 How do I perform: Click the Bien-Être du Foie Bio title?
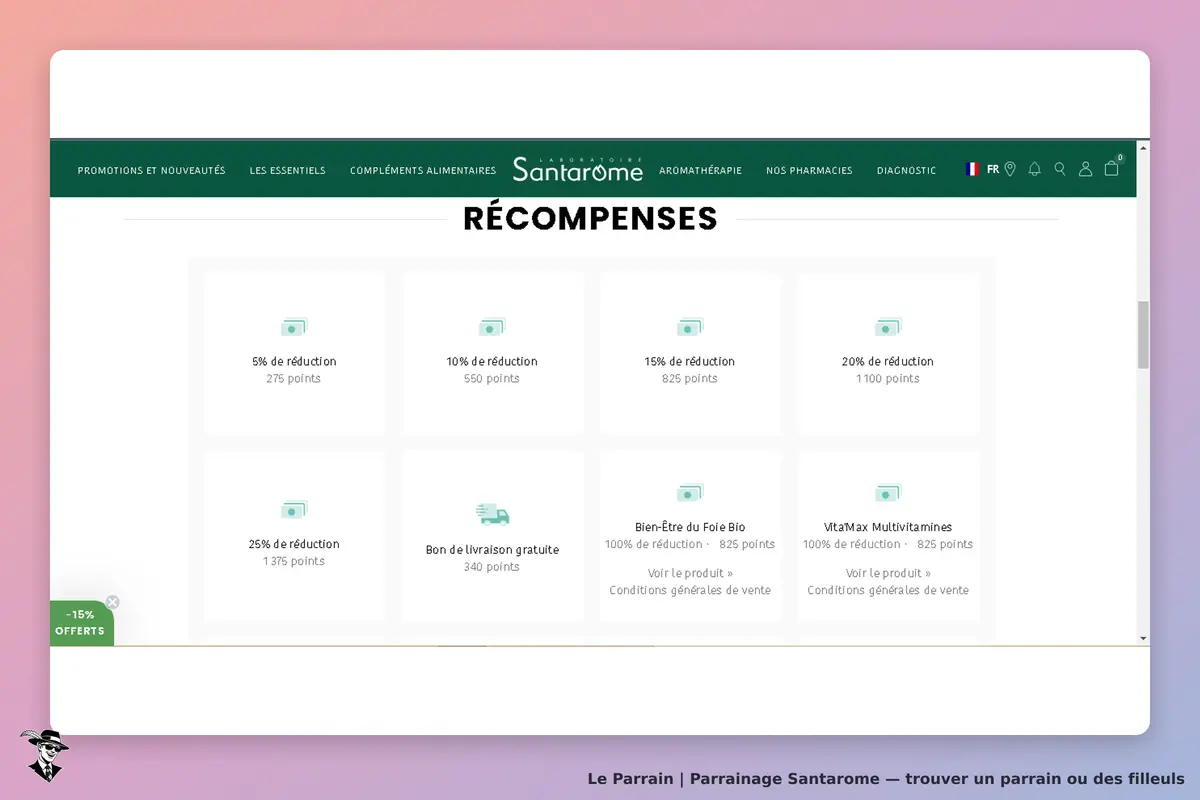[690, 527]
